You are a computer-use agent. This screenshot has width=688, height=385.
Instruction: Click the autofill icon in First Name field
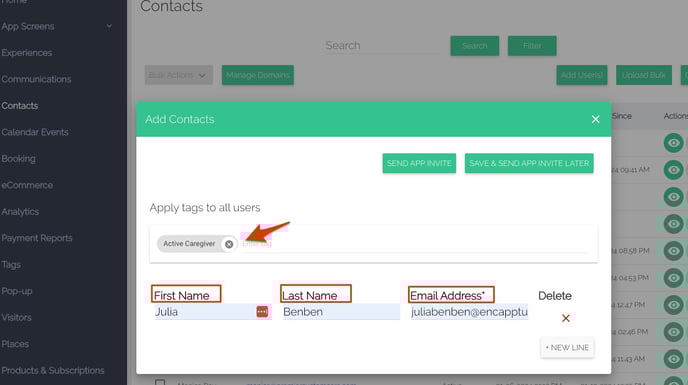(262, 312)
